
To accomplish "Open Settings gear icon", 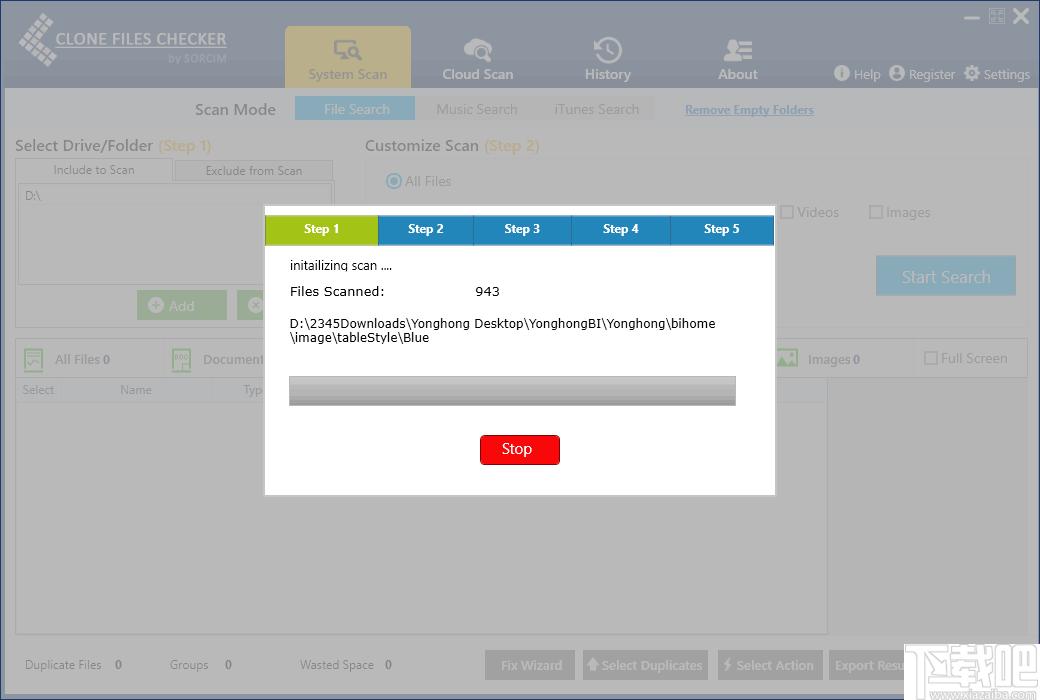I will tap(972, 73).
